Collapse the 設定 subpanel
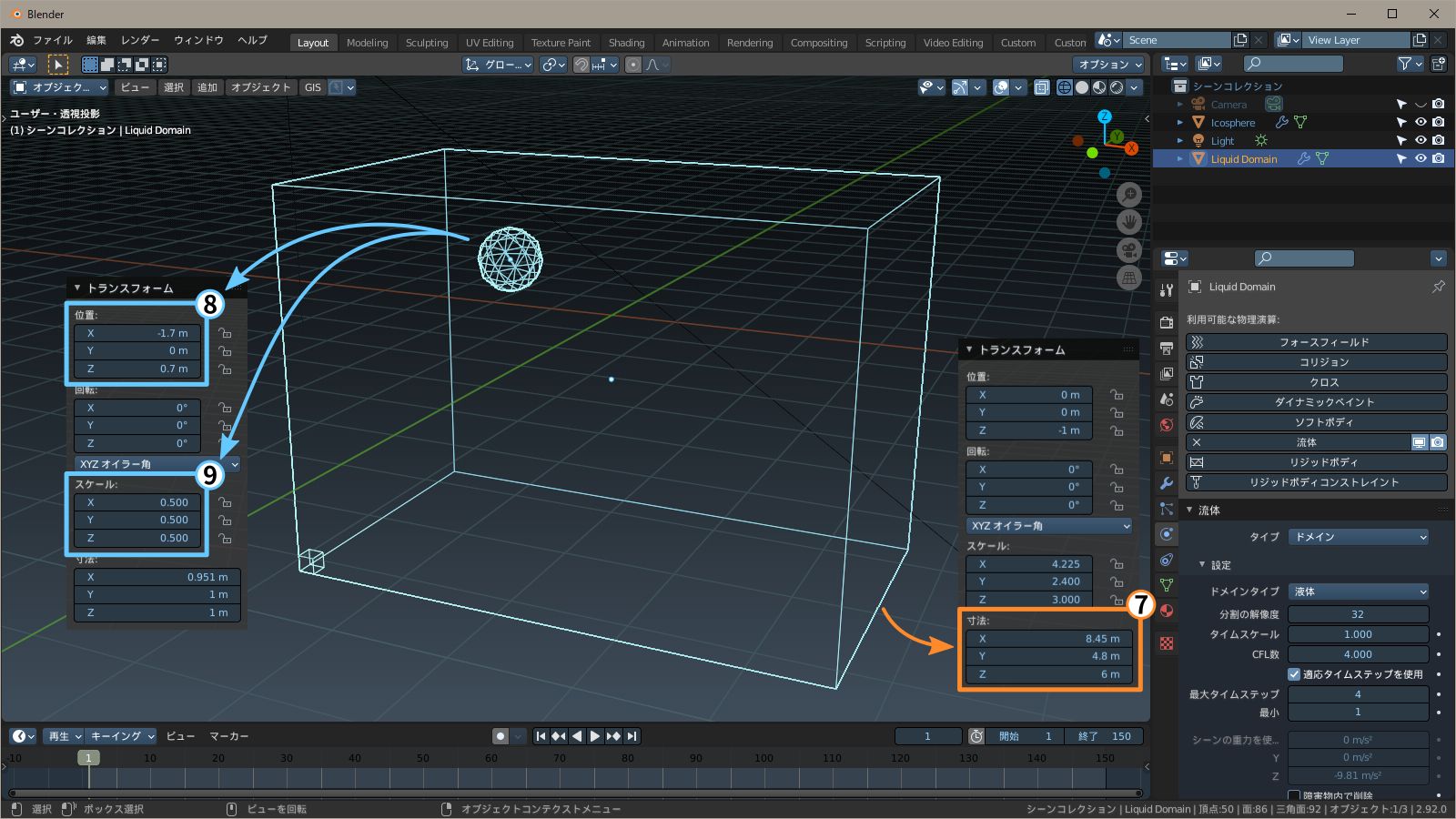The width and height of the screenshot is (1456, 819). [1201, 564]
